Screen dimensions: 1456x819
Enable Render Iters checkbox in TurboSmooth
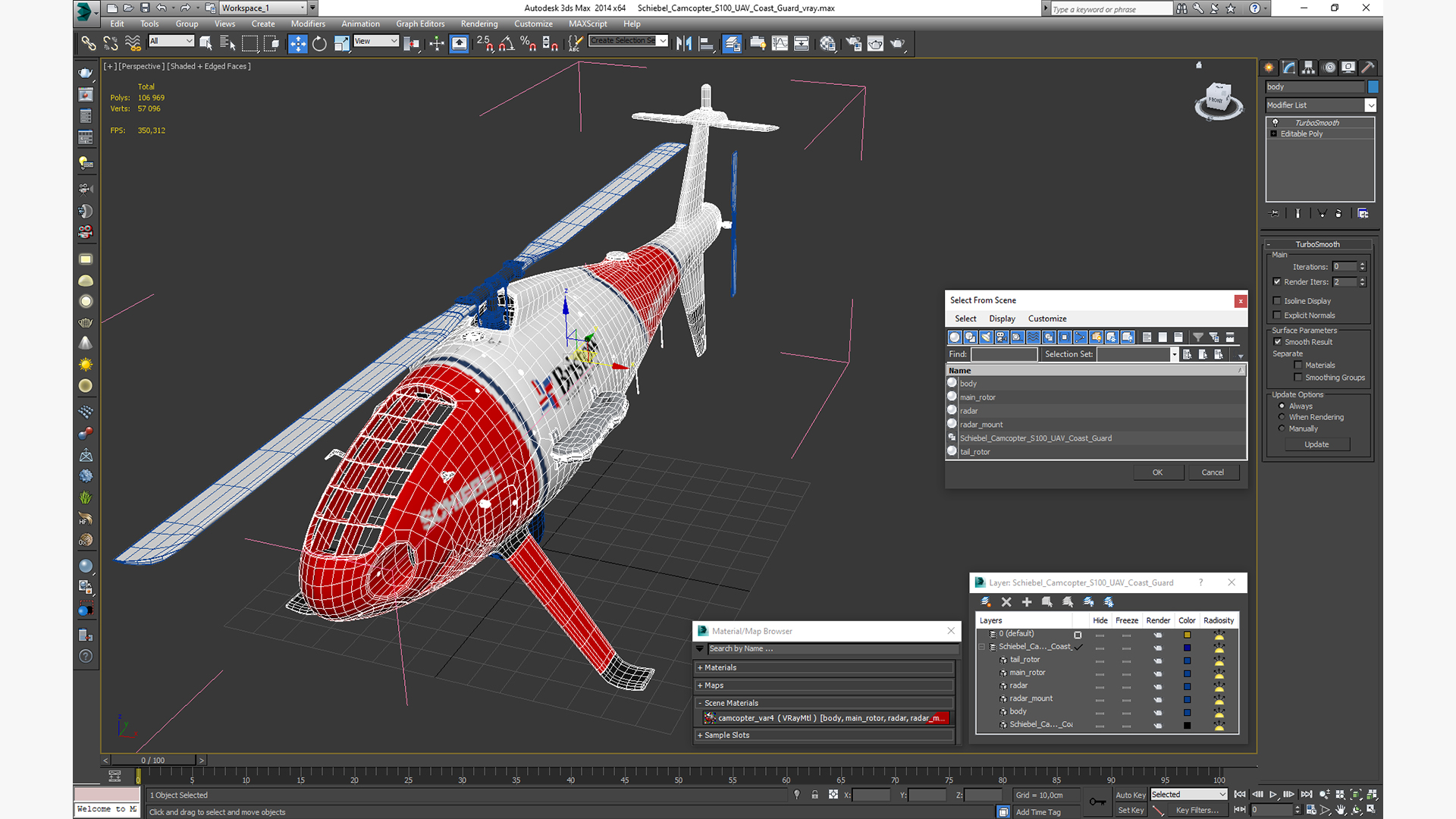point(1278,281)
